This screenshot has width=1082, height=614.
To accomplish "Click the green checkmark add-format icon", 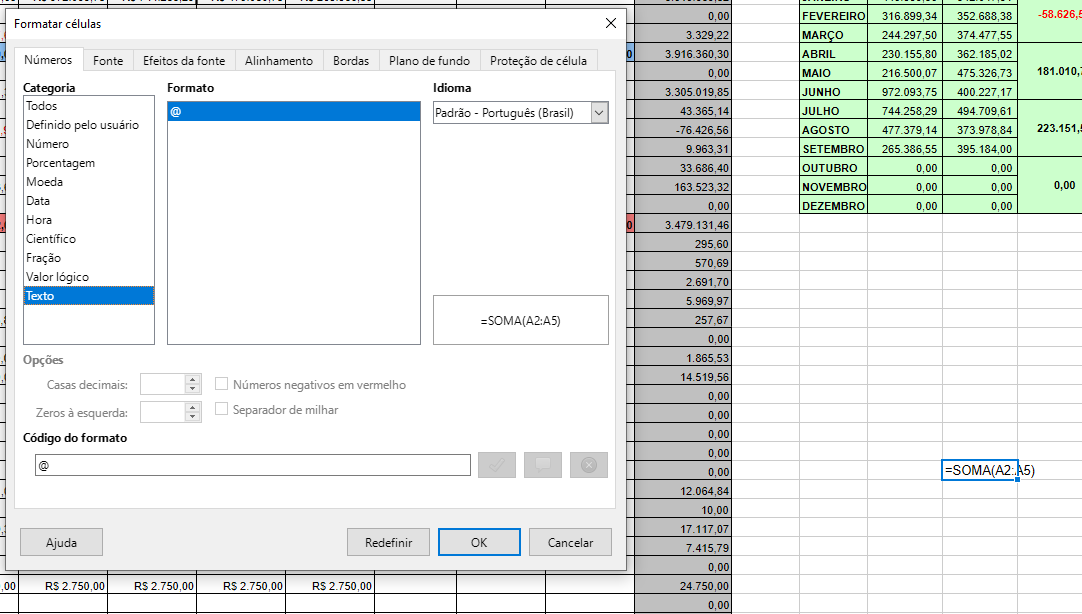I will [x=497, y=465].
